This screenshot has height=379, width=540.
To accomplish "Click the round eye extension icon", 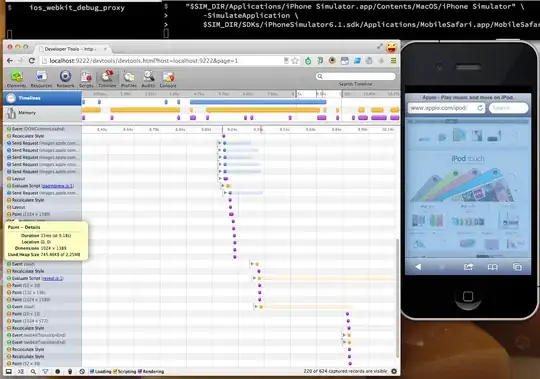I will coord(332,61).
